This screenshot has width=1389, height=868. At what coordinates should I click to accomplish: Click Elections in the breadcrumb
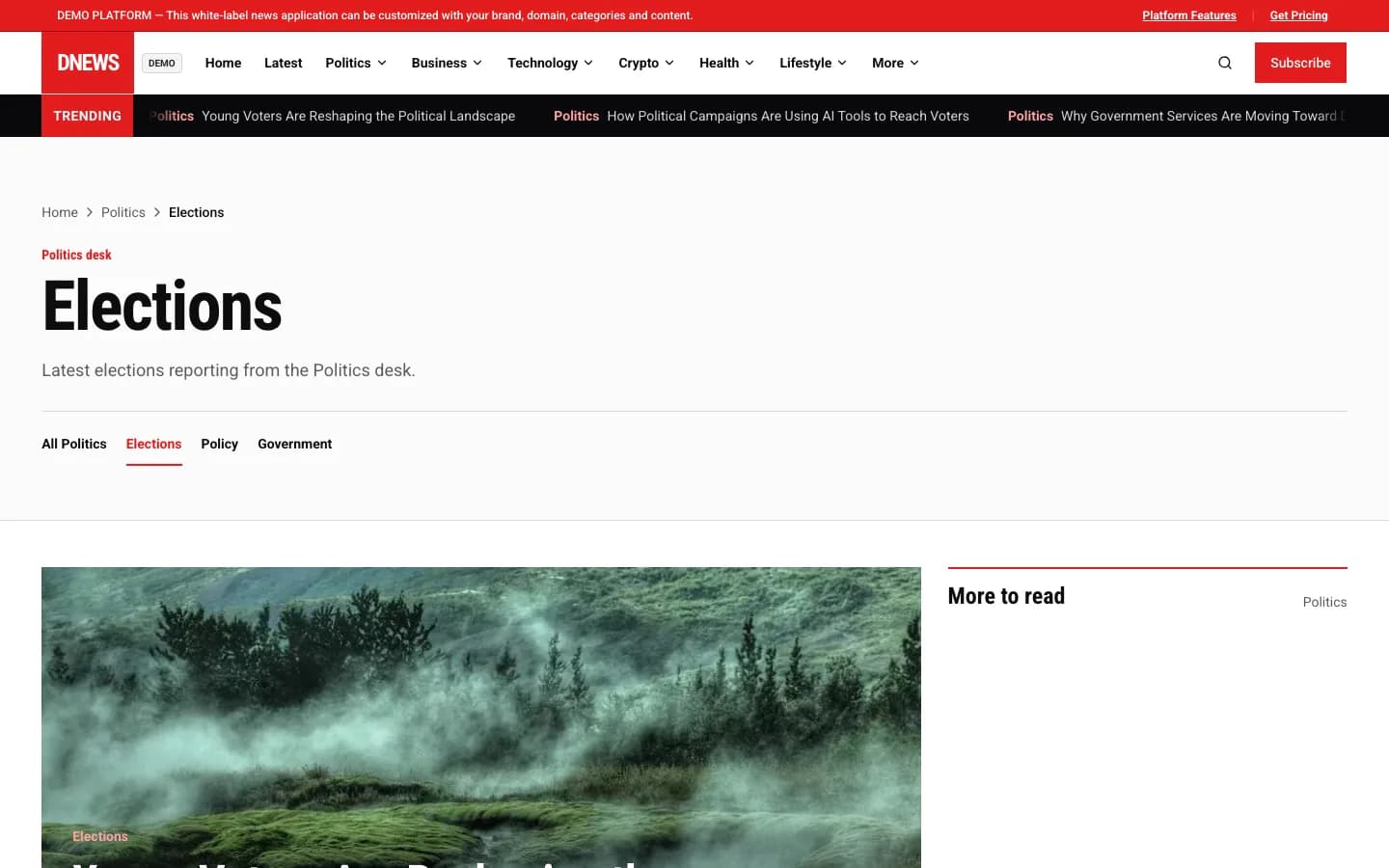196,212
